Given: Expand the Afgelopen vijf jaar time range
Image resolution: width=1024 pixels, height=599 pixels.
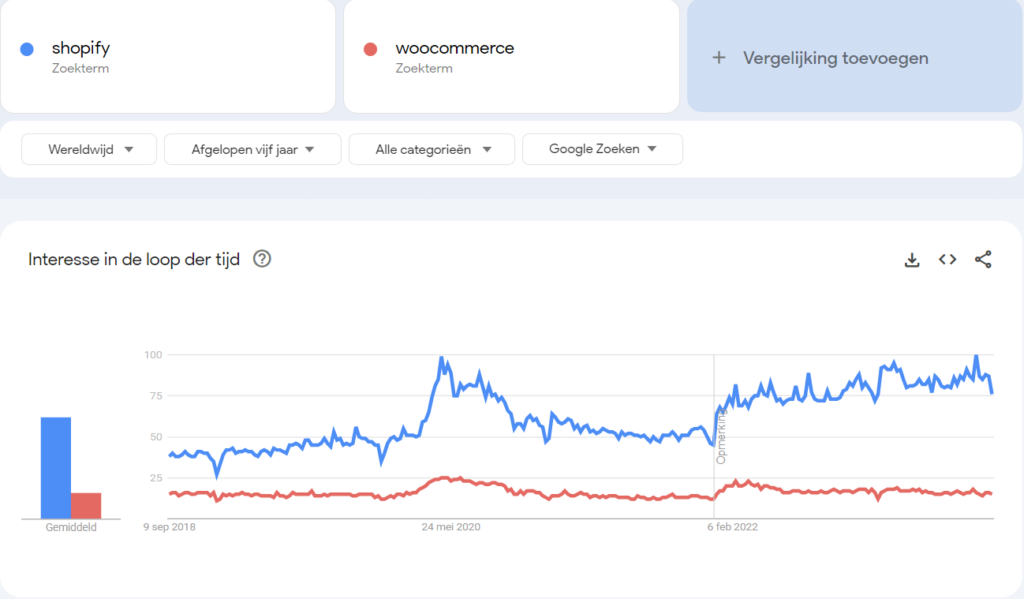Looking at the screenshot, I should [253, 150].
